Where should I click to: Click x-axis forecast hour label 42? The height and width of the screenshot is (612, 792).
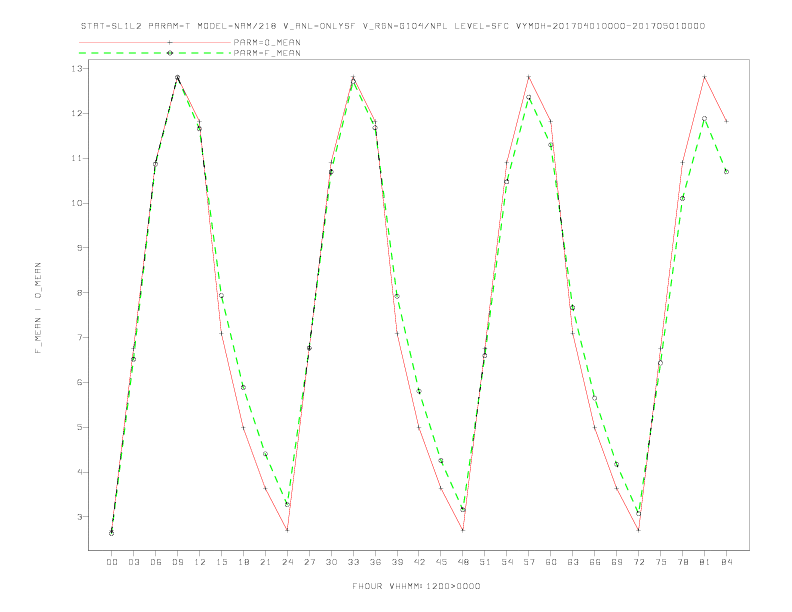pyautogui.click(x=419, y=562)
